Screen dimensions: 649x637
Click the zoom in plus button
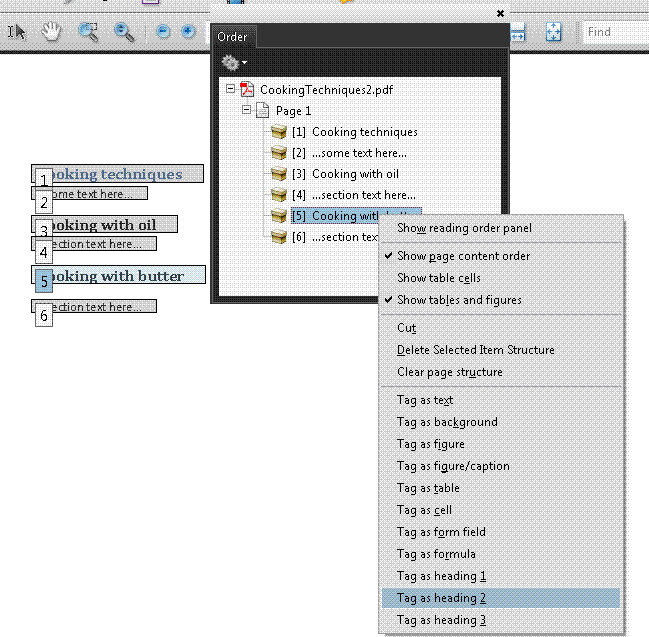(188, 32)
